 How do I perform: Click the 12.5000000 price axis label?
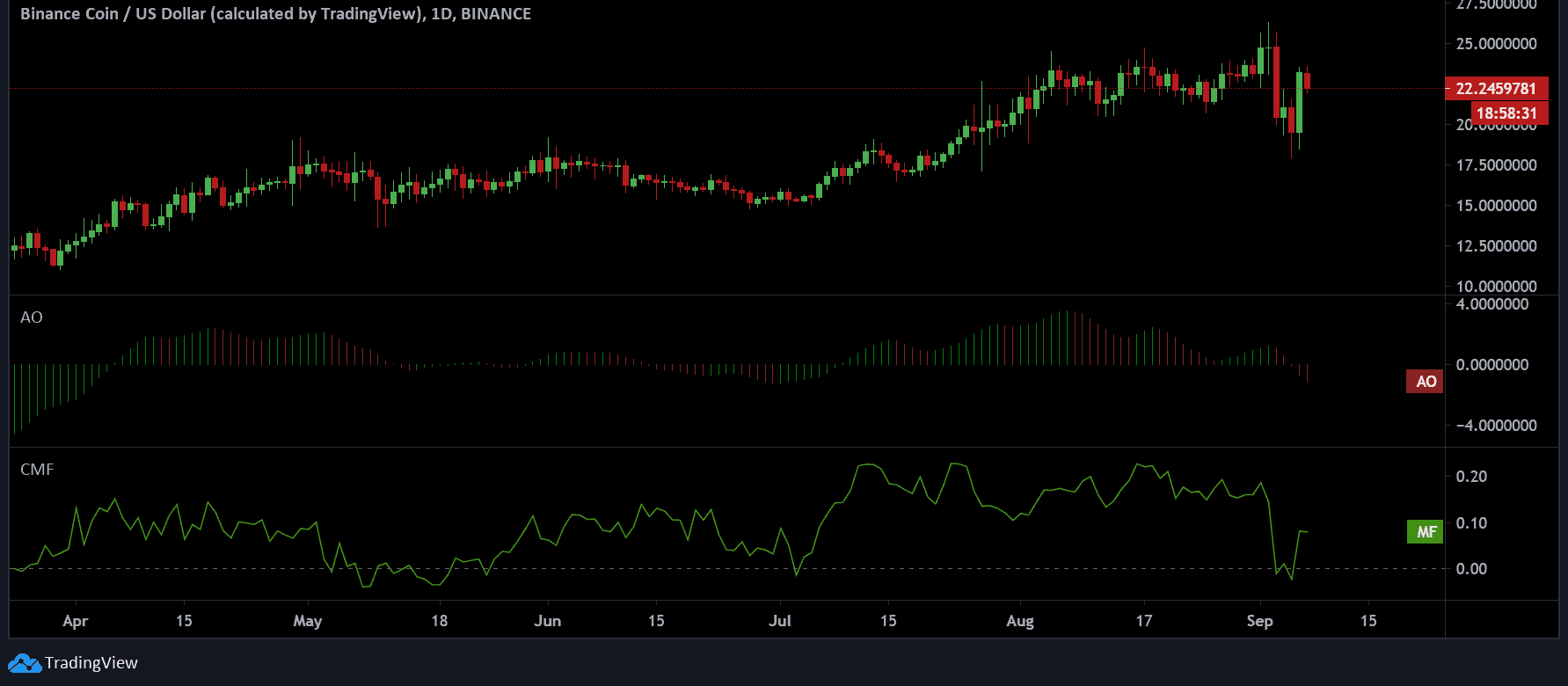[1496, 246]
